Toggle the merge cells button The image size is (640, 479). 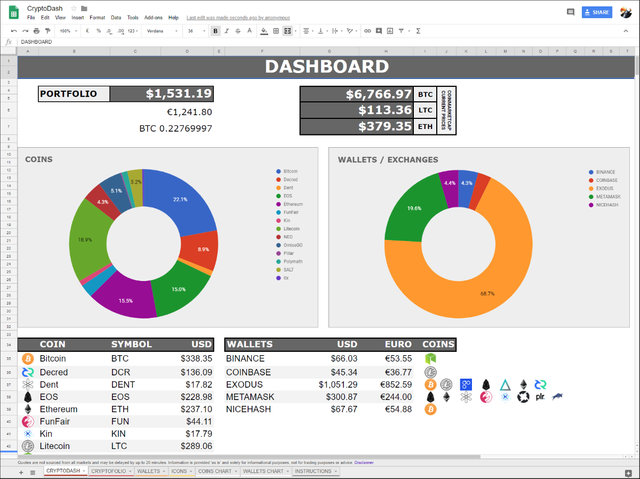[x=287, y=31]
